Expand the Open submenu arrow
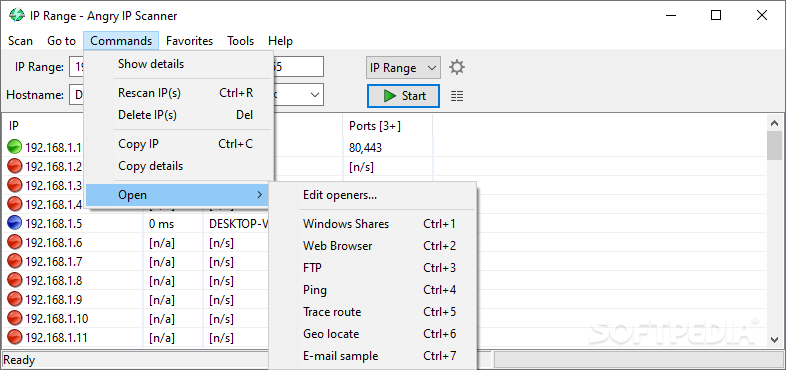786x370 pixels. click(259, 195)
